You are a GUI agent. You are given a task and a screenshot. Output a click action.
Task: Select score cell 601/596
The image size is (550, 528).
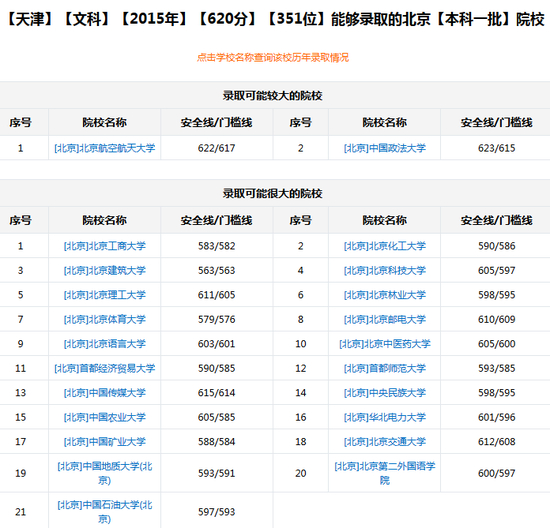coord(496,417)
